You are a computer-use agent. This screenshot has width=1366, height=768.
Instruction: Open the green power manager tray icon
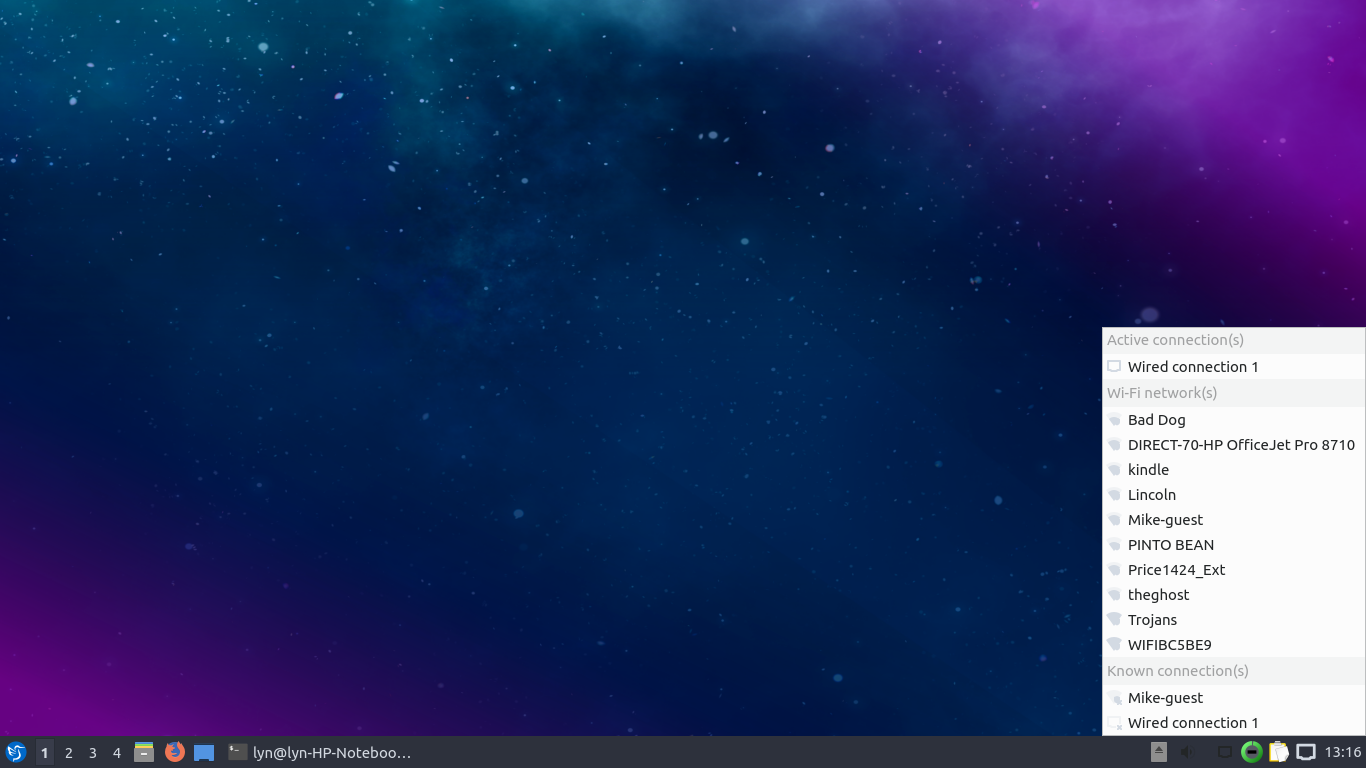[1251, 752]
